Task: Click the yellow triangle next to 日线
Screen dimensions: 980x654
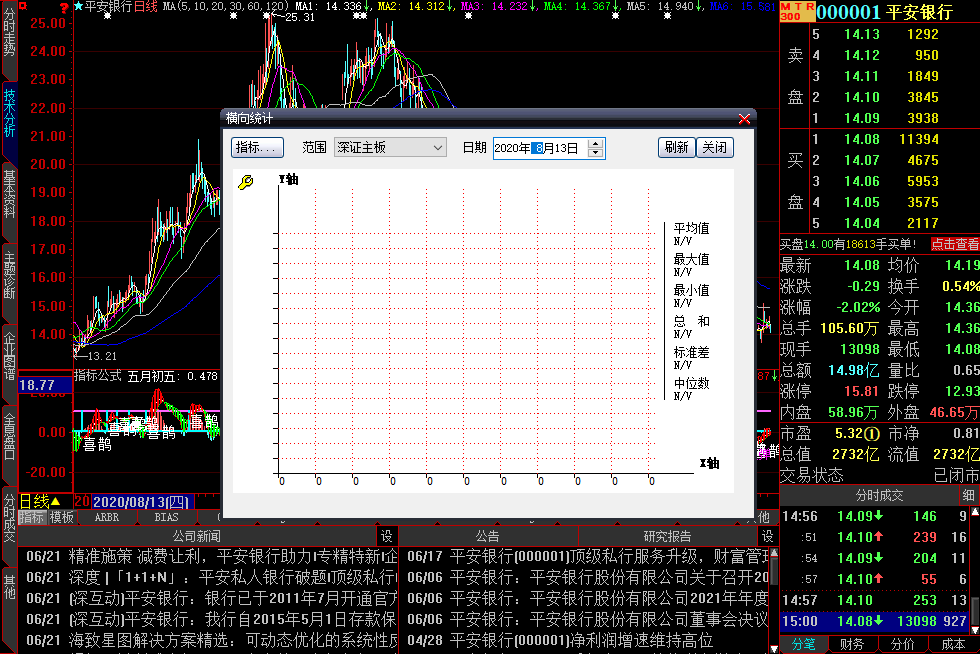Action: coord(55,501)
